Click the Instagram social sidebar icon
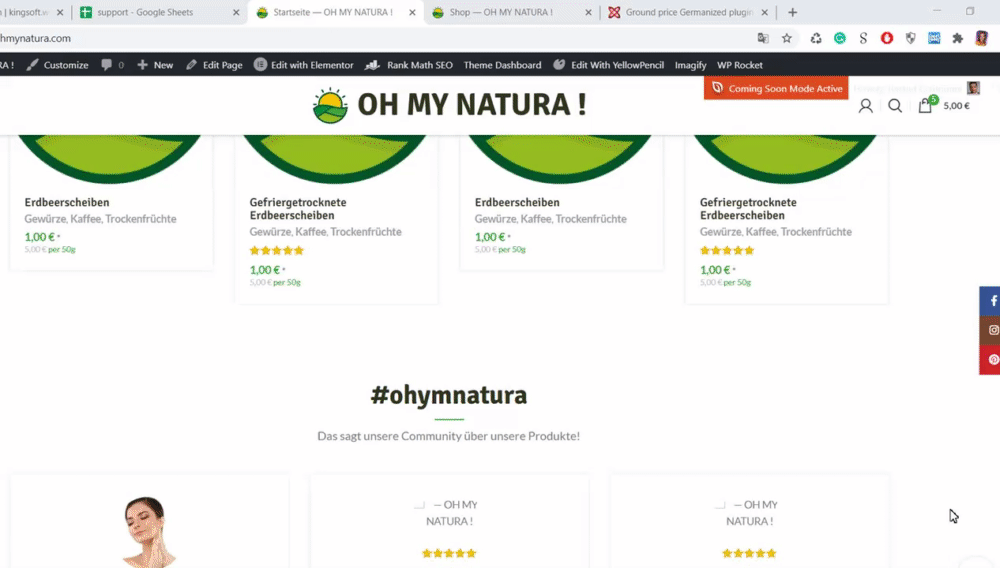The height and width of the screenshot is (568, 1000). [x=992, y=330]
